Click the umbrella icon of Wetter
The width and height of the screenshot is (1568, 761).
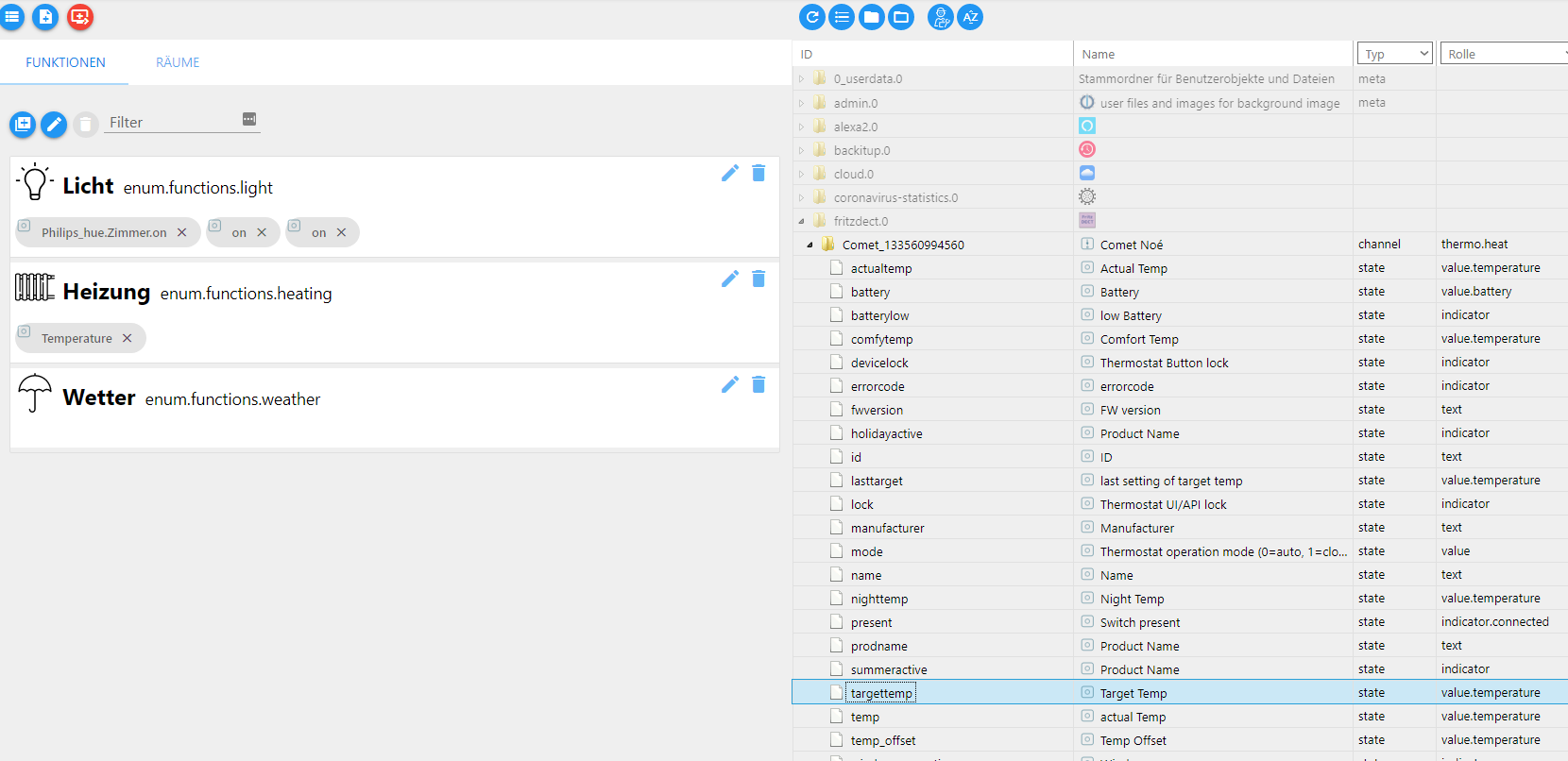(x=35, y=393)
